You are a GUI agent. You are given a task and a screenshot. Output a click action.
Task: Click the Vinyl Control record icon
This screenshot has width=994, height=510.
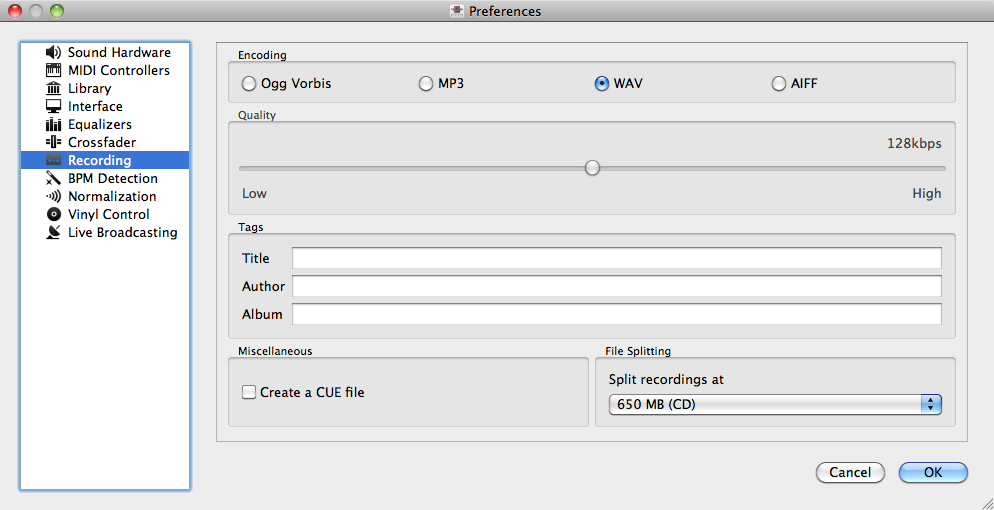pos(54,214)
